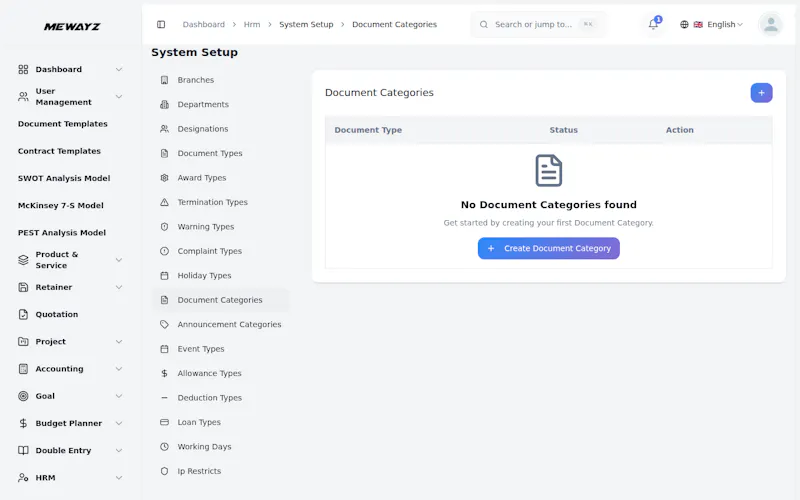The width and height of the screenshot is (800, 500).
Task: Click the Loan Types card icon
Action: pos(164,422)
